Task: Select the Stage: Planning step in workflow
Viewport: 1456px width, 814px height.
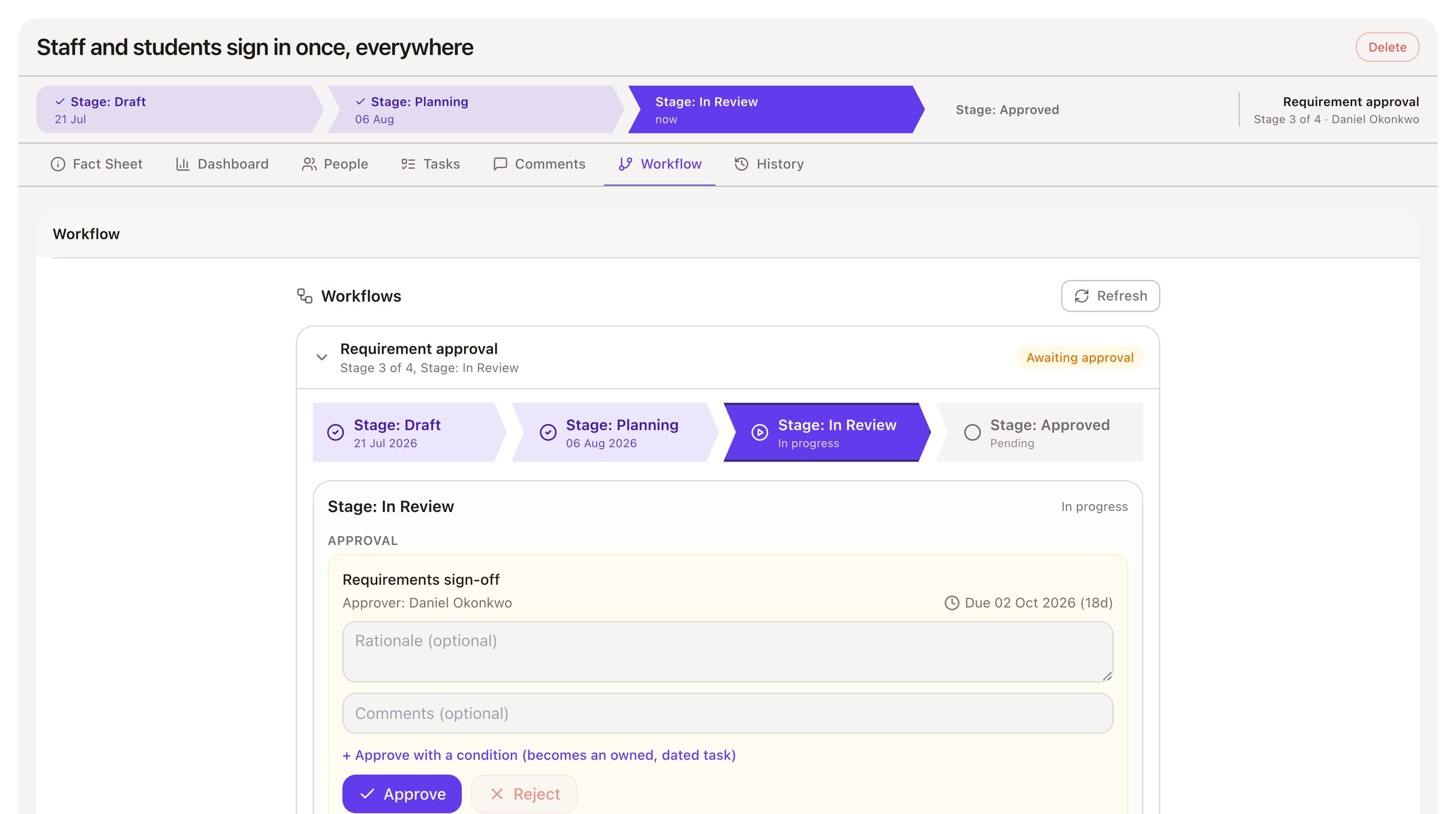Action: pos(614,433)
